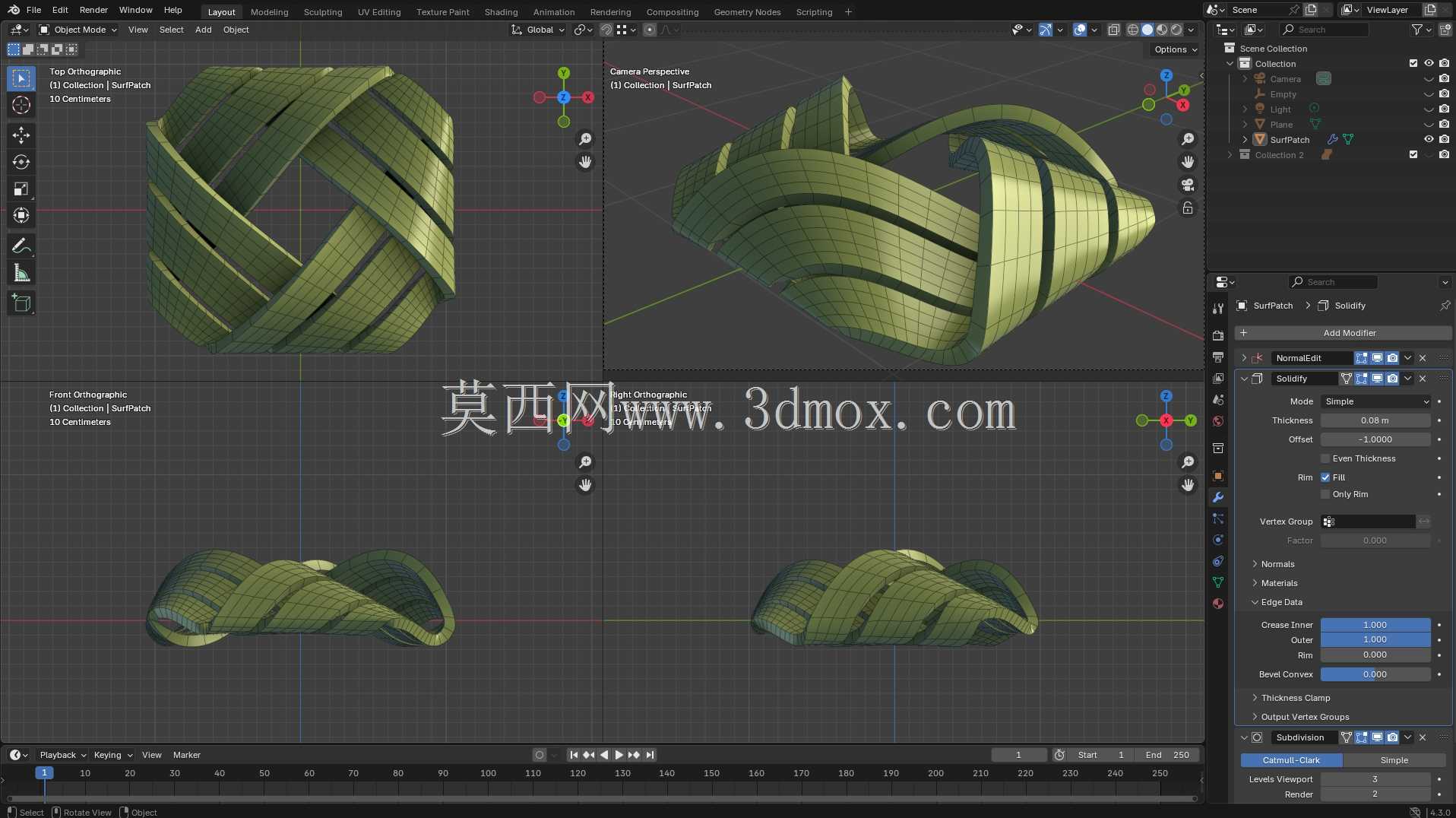Enable the Even Thickness checkbox
Viewport: 1456px width, 818px height.
click(x=1325, y=458)
